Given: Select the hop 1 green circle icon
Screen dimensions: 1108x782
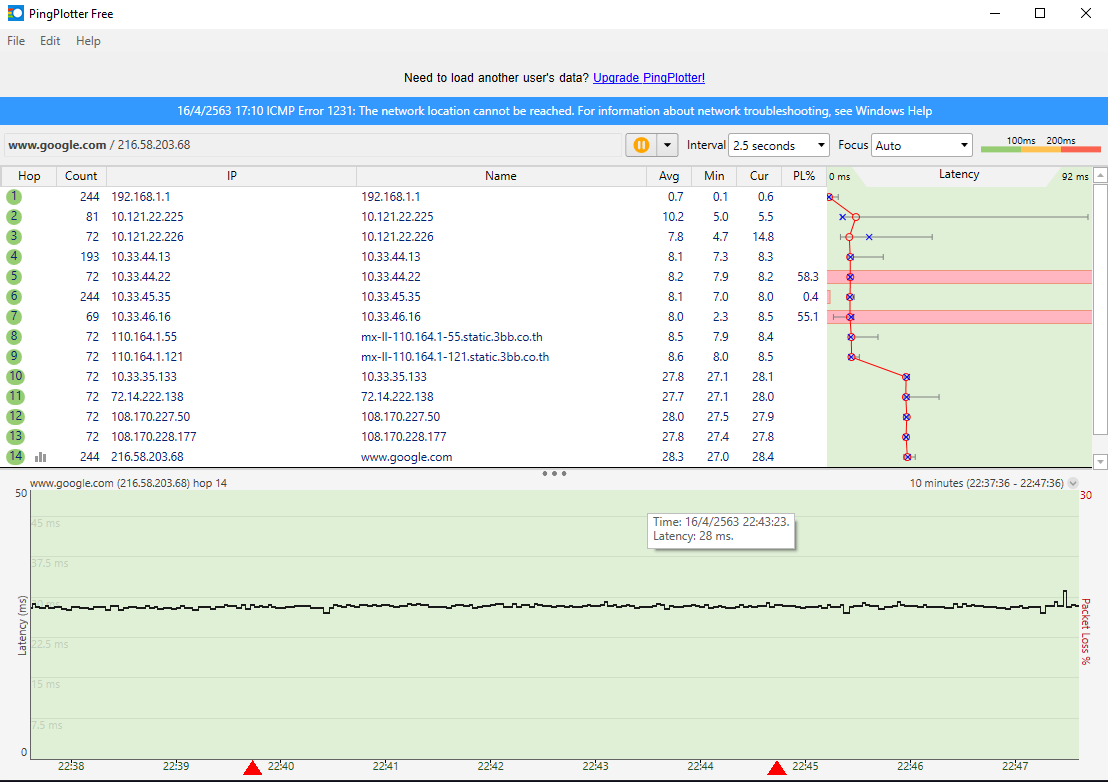Looking at the screenshot, I should coord(14,197).
